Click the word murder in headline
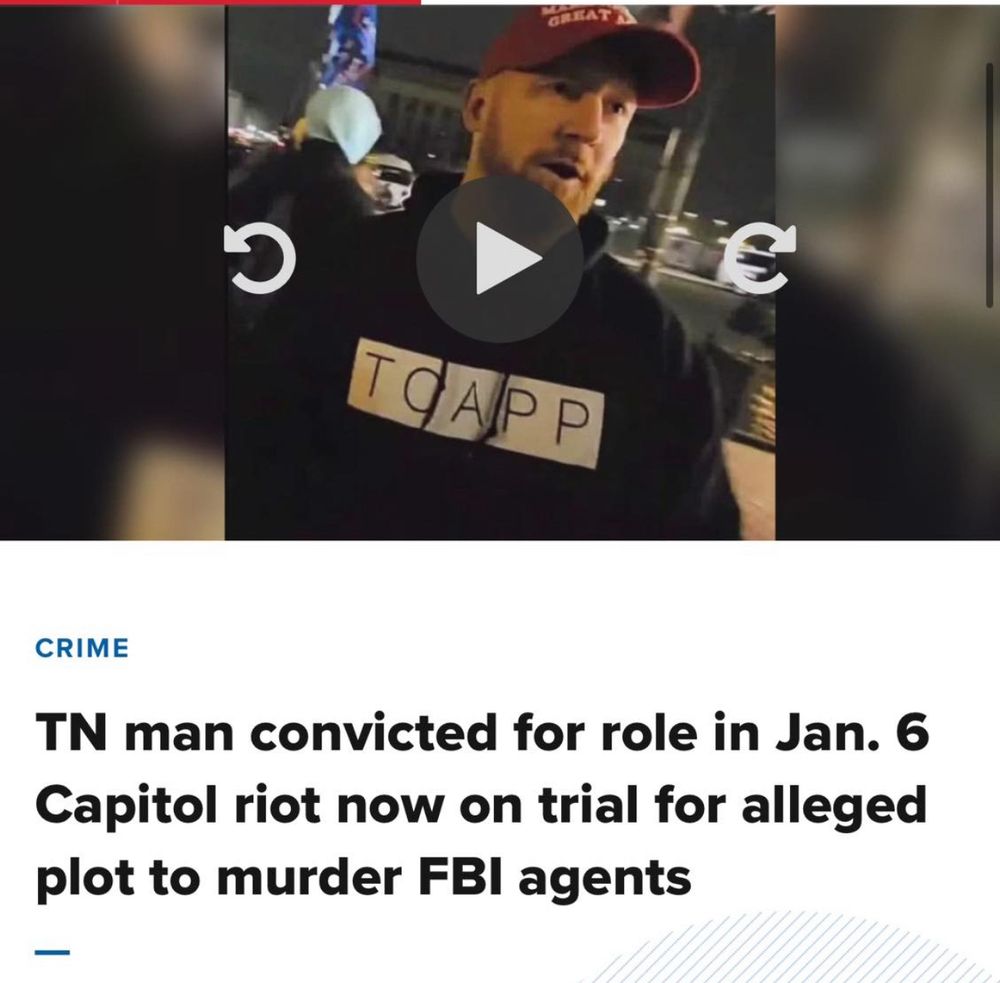 coord(309,878)
